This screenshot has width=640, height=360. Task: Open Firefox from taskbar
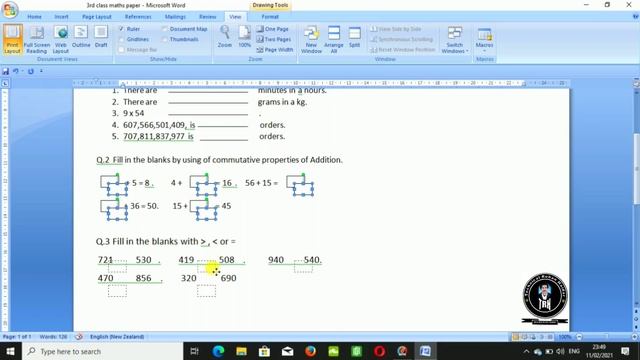coord(310,351)
